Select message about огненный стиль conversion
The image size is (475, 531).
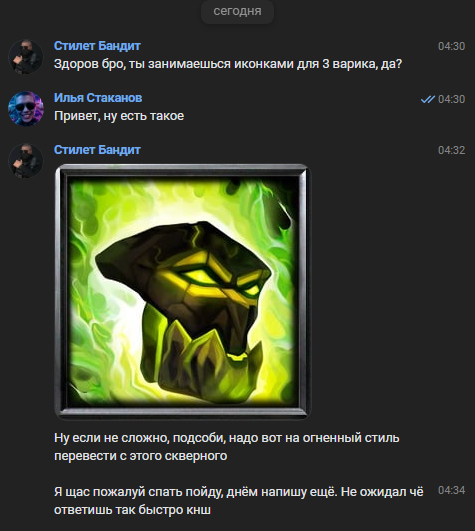pos(226,447)
